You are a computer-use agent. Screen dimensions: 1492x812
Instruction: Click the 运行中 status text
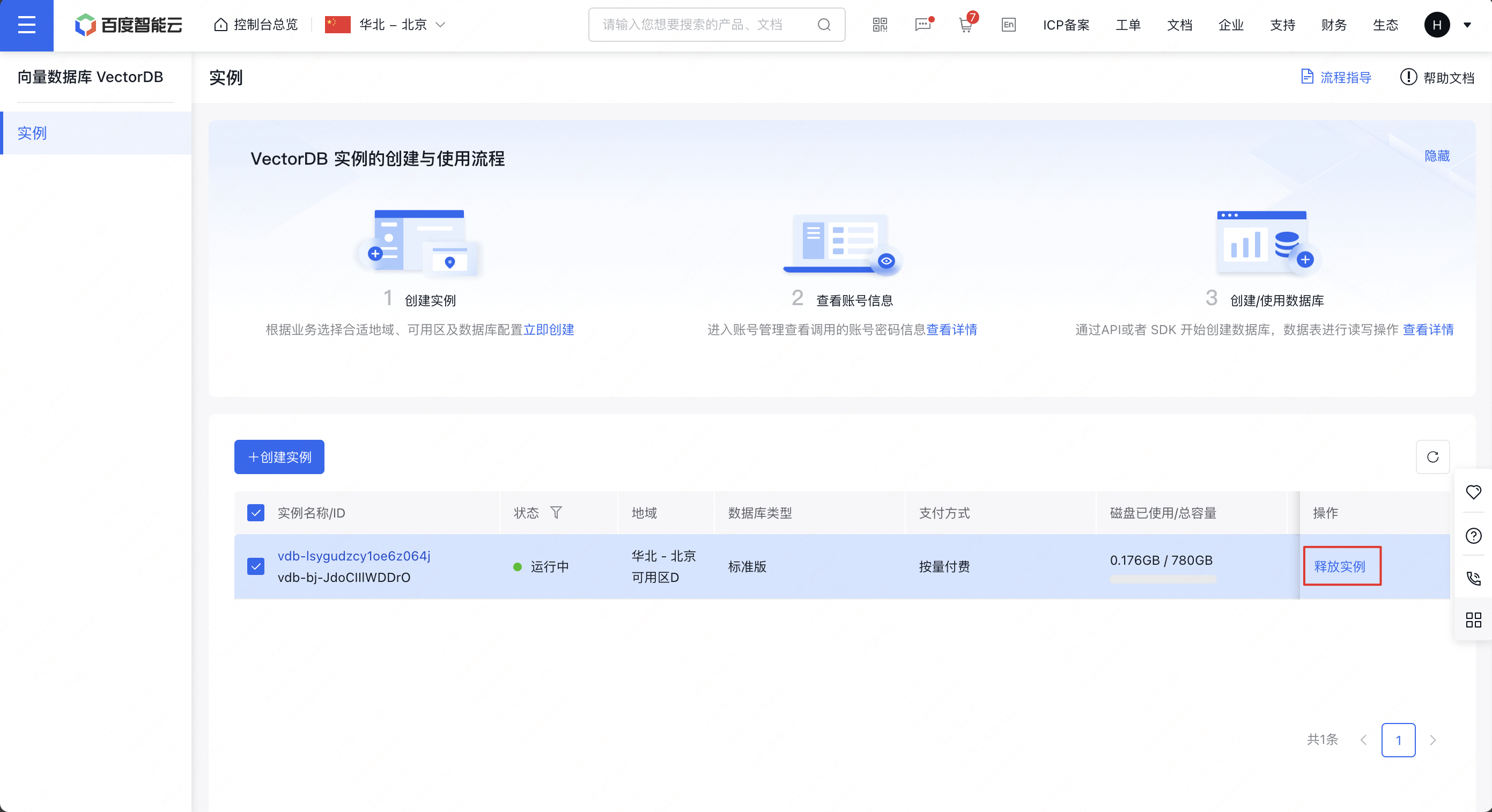coord(550,566)
